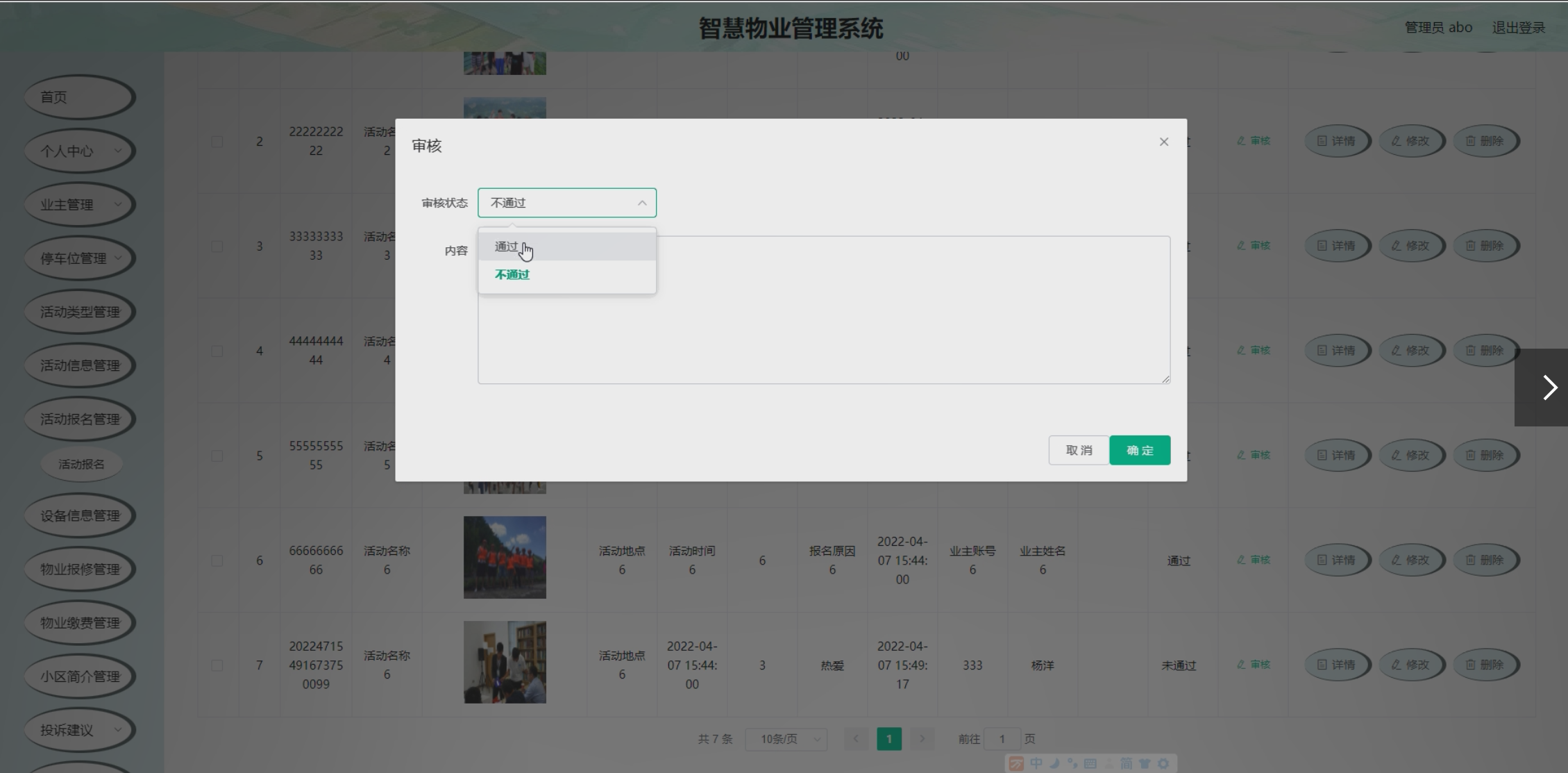Click the previous page arrow in pagination
The width and height of the screenshot is (1568, 773).
click(x=855, y=739)
